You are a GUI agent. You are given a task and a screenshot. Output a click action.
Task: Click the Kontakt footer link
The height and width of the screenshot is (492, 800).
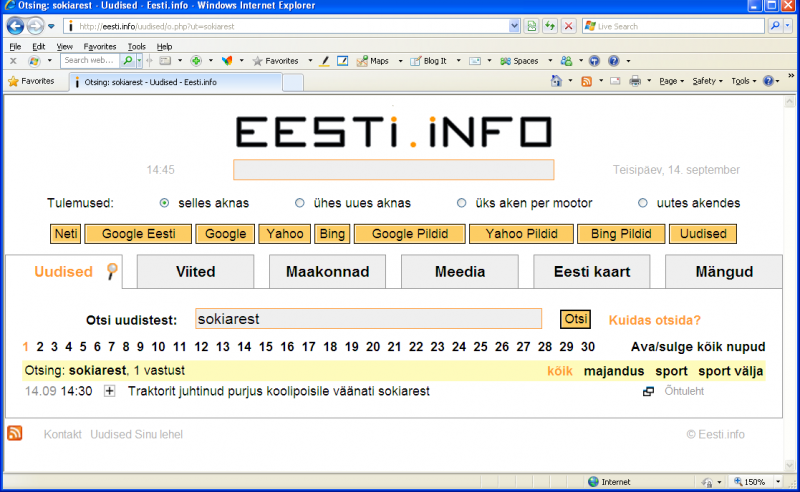point(62,434)
